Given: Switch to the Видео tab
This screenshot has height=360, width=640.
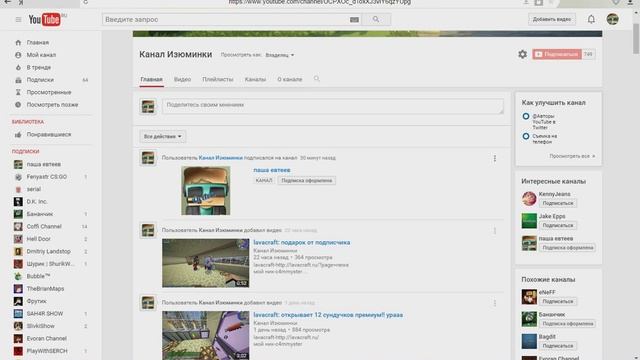Looking at the screenshot, I should click(x=182, y=79).
